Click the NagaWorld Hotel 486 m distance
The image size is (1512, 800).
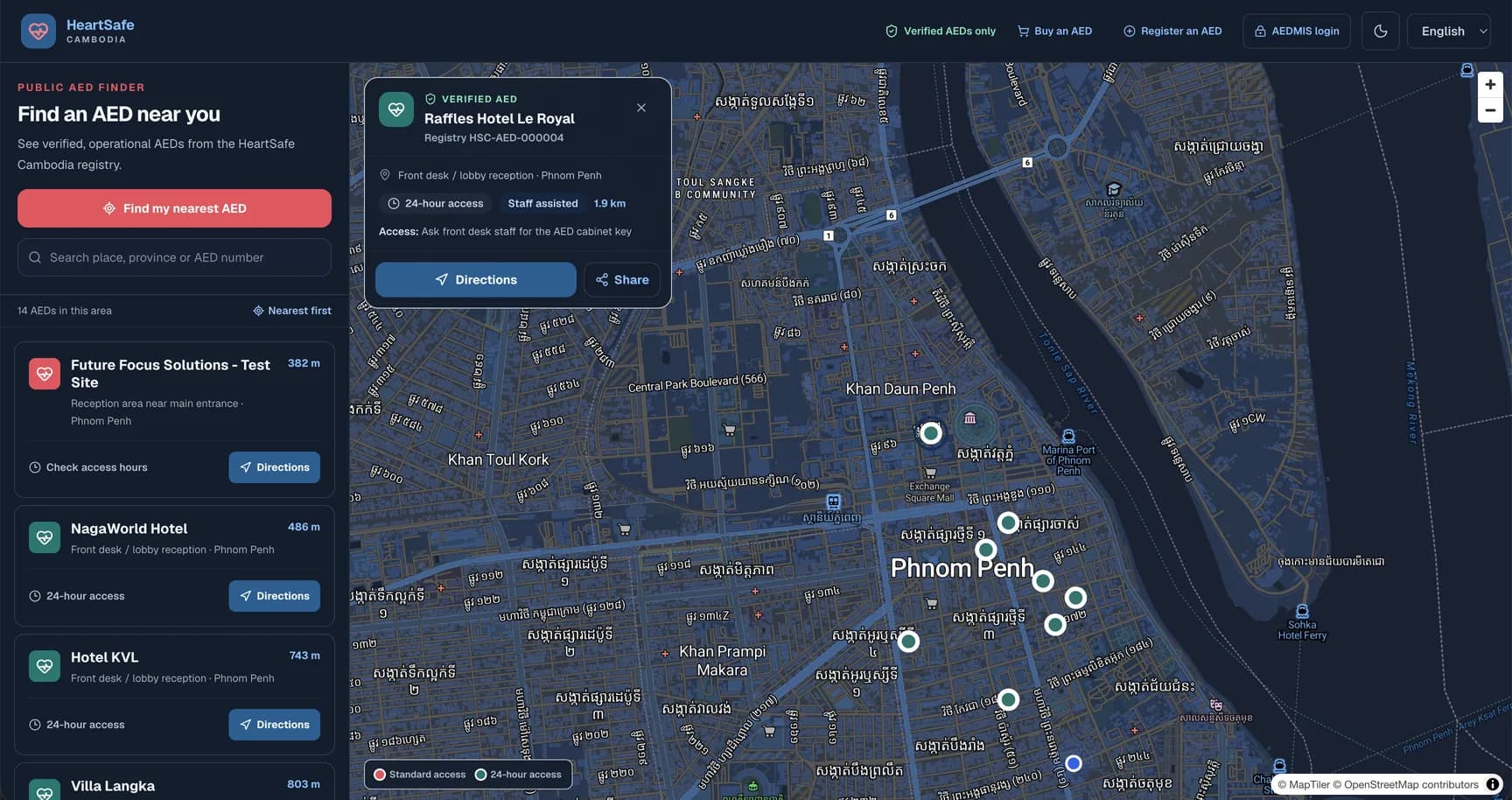click(304, 527)
